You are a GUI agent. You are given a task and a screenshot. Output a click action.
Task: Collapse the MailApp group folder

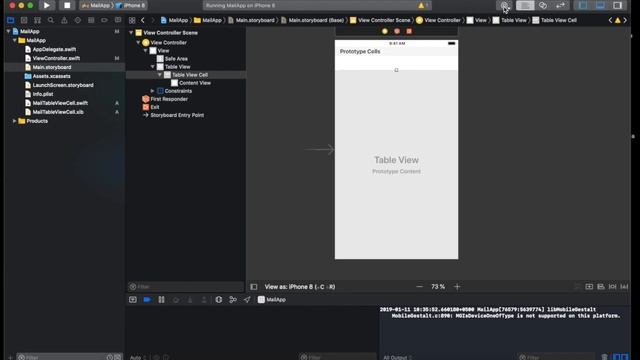tap(15, 40)
